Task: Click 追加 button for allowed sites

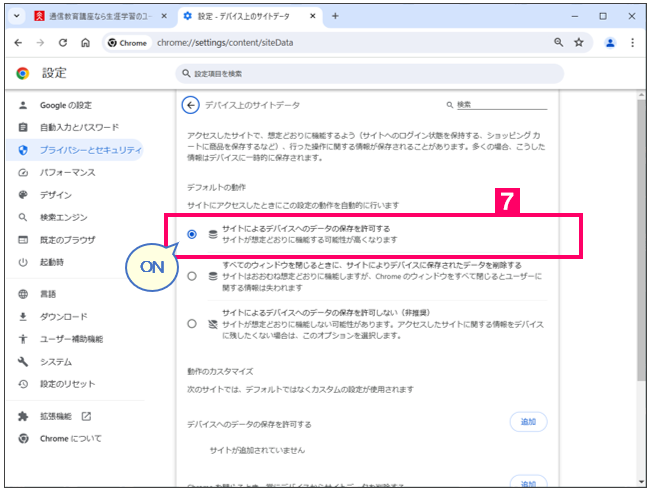Action: (527, 422)
